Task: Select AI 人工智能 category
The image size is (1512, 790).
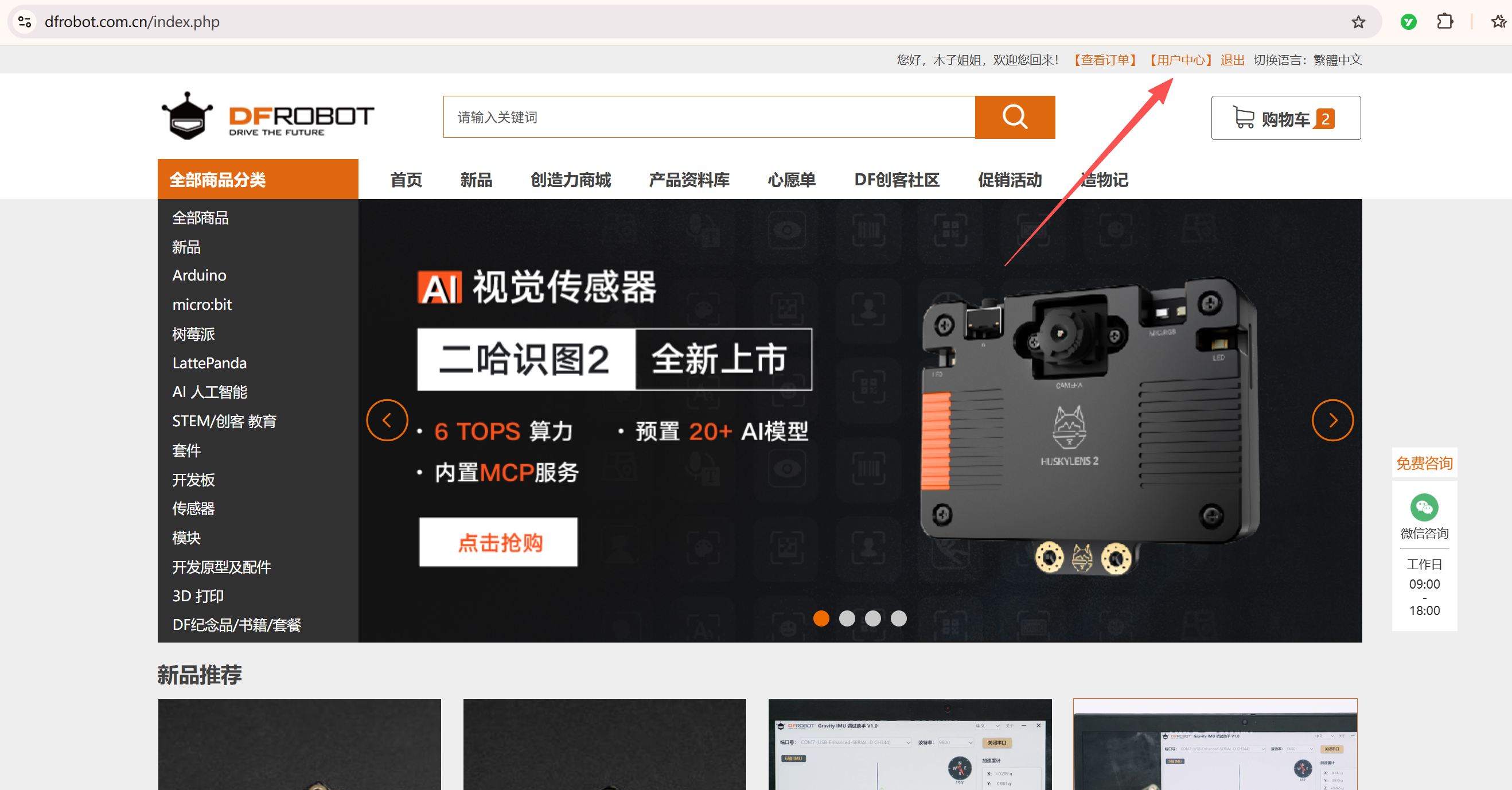Action: [209, 392]
